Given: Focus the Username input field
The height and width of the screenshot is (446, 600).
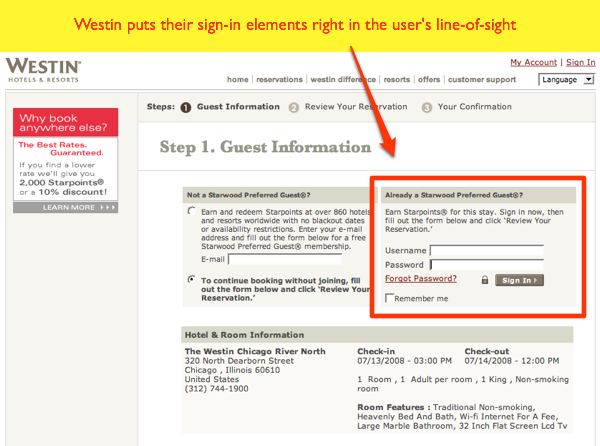Looking at the screenshot, I should pyautogui.click(x=487, y=251).
